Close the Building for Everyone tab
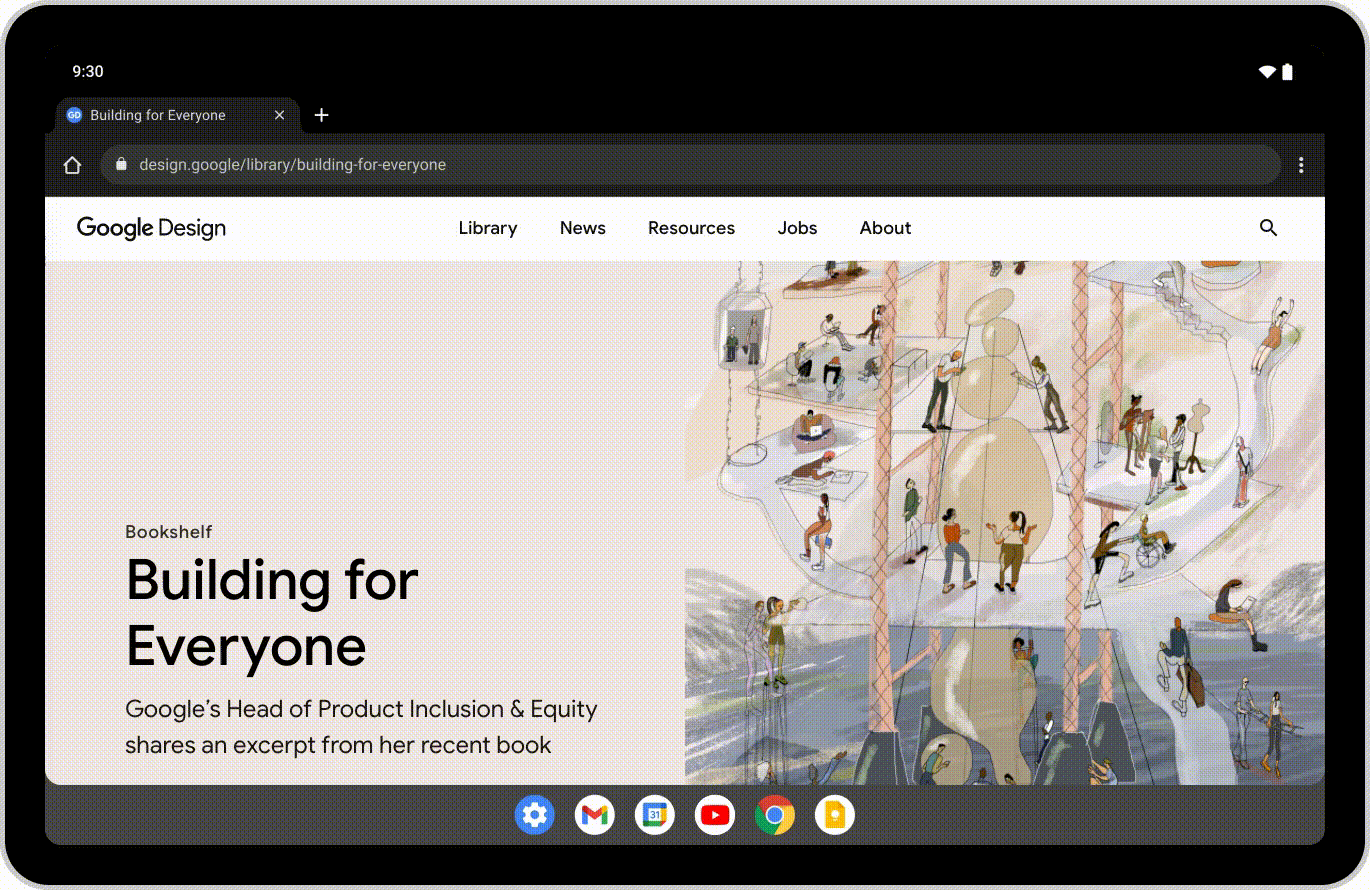1370x890 pixels. 280,115
